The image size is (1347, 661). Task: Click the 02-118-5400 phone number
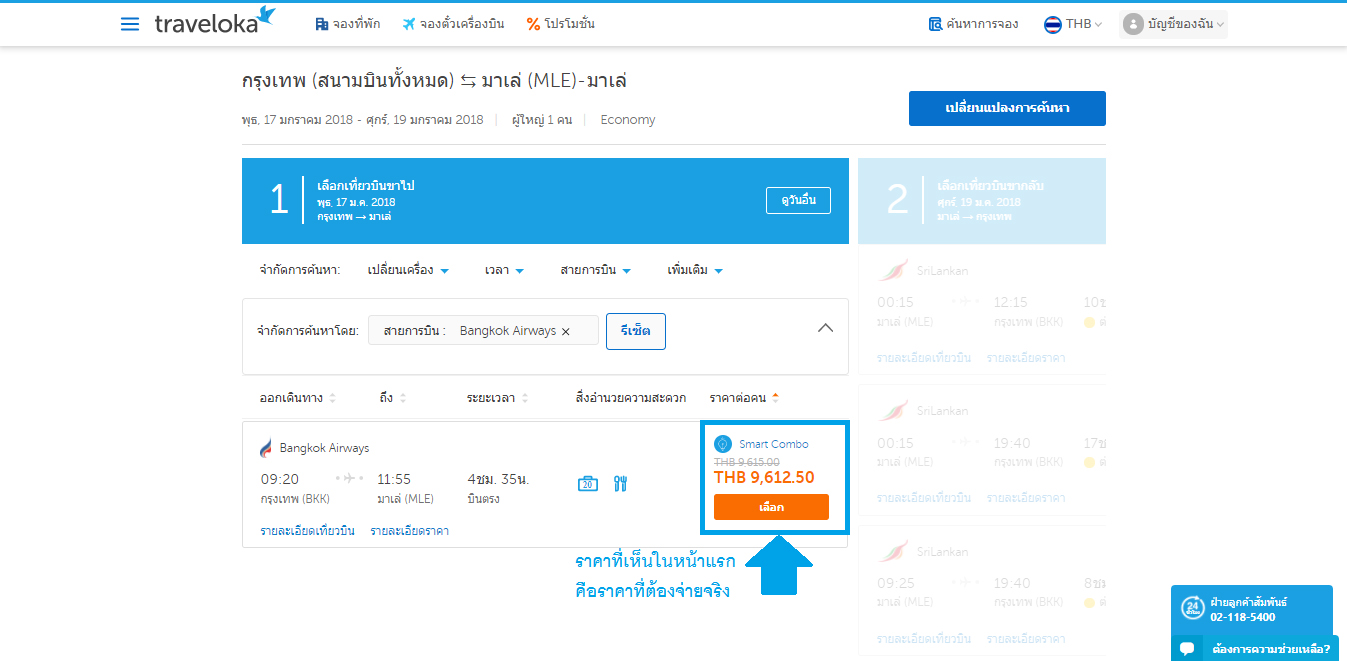pyautogui.click(x=1243, y=617)
